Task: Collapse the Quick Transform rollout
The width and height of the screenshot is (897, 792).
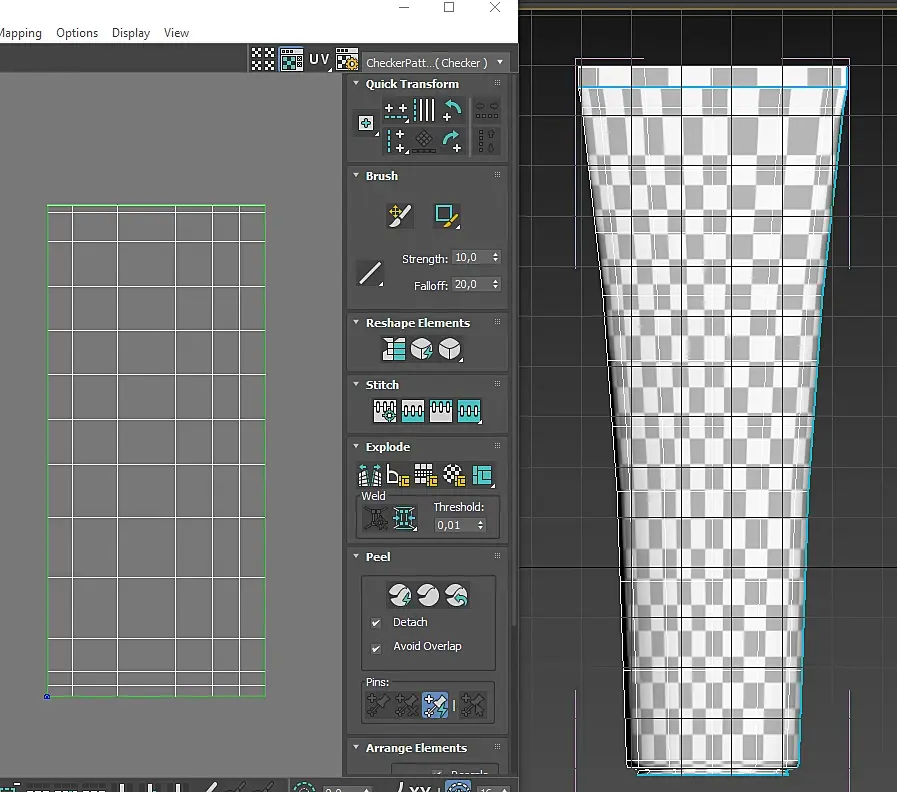Action: coord(356,84)
